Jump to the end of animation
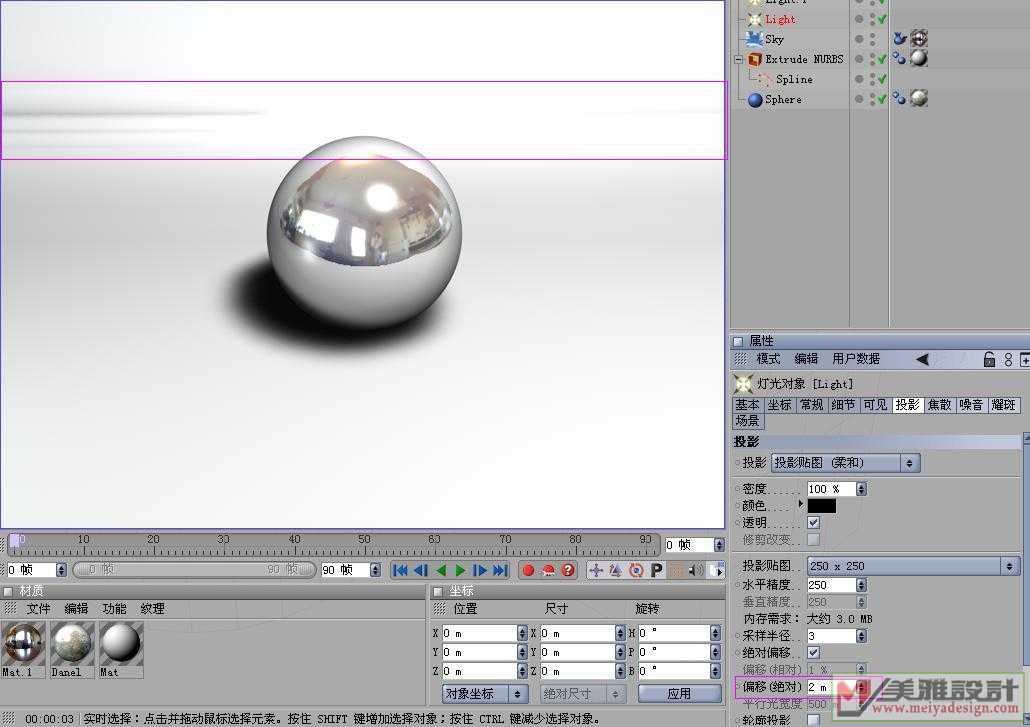 pyautogui.click(x=500, y=570)
